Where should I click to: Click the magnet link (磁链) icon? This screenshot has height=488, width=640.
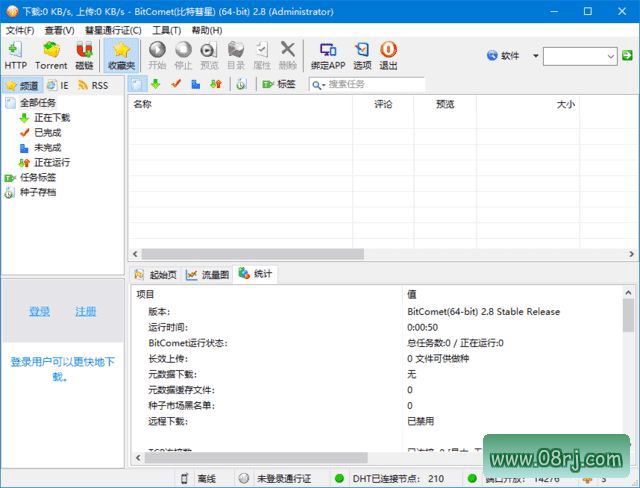pyautogui.click(x=84, y=55)
